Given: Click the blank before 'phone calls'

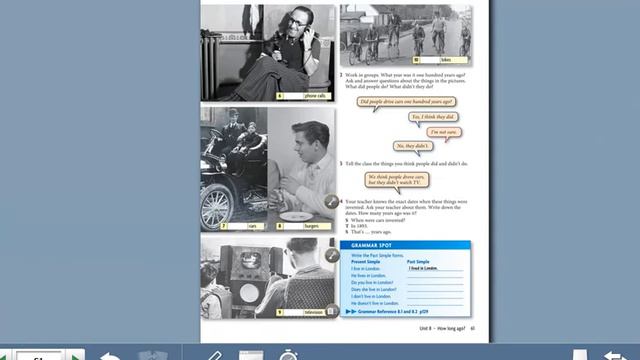Looking at the screenshot, I should (x=293, y=96).
